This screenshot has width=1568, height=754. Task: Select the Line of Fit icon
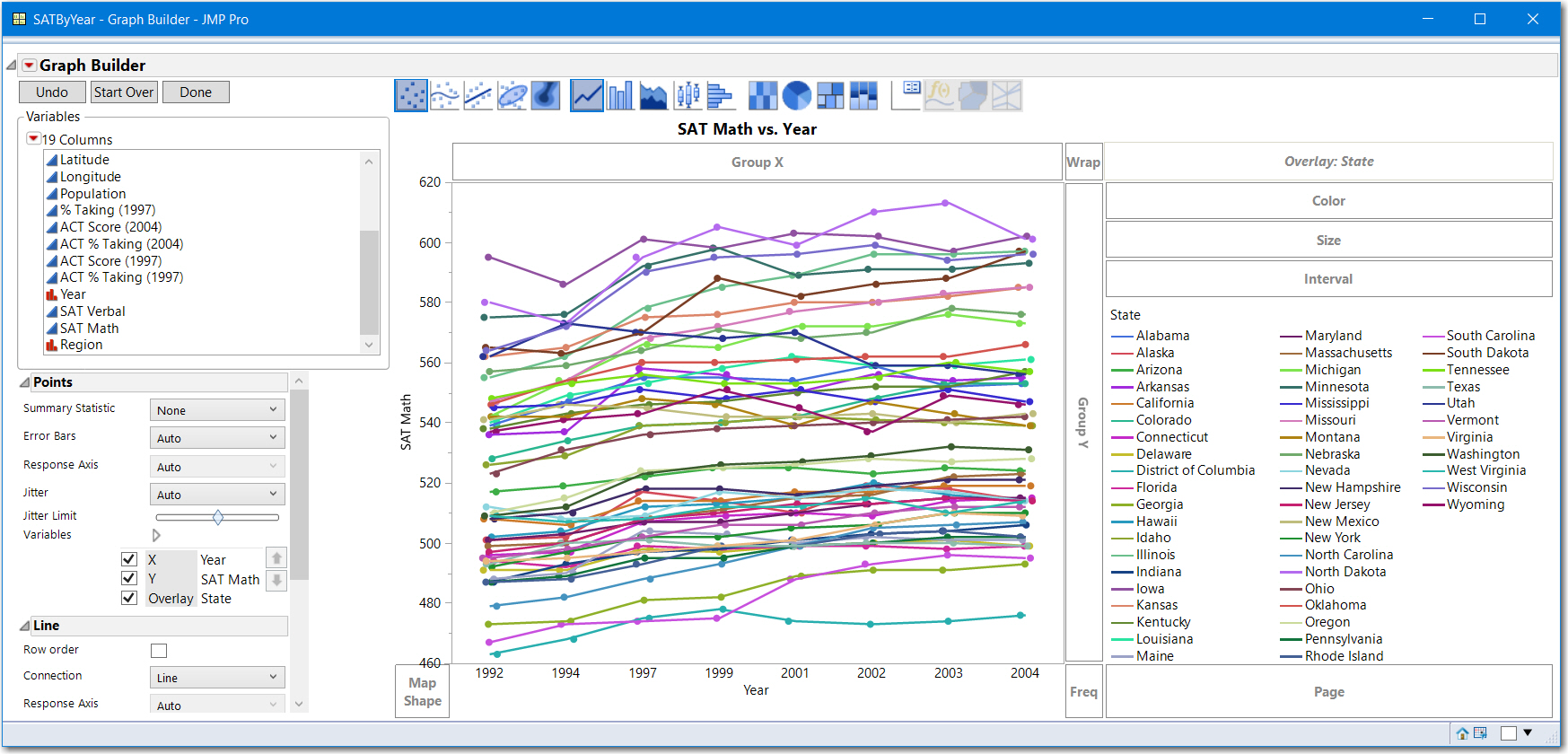pos(478,95)
